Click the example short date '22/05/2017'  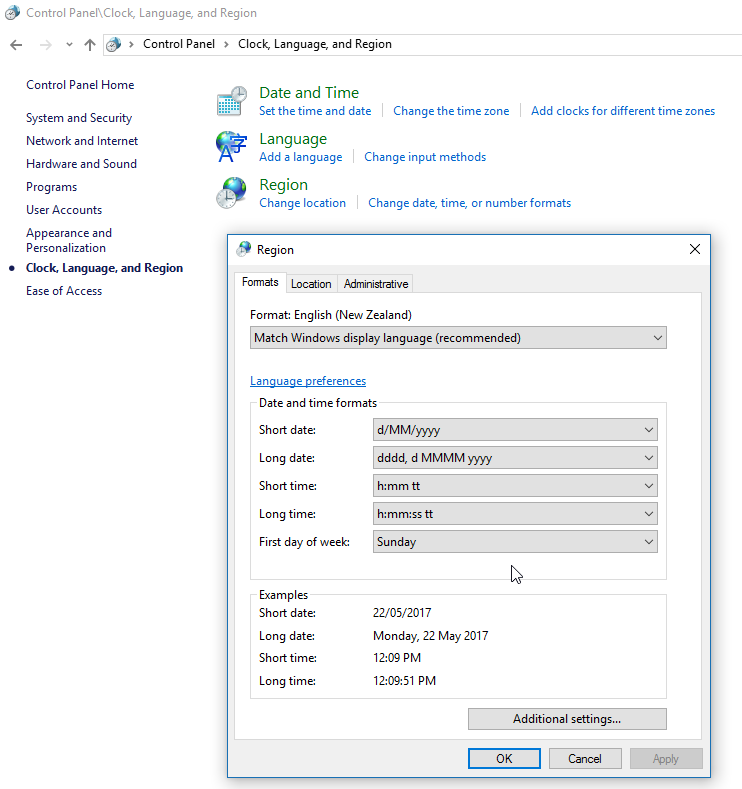(x=402, y=613)
